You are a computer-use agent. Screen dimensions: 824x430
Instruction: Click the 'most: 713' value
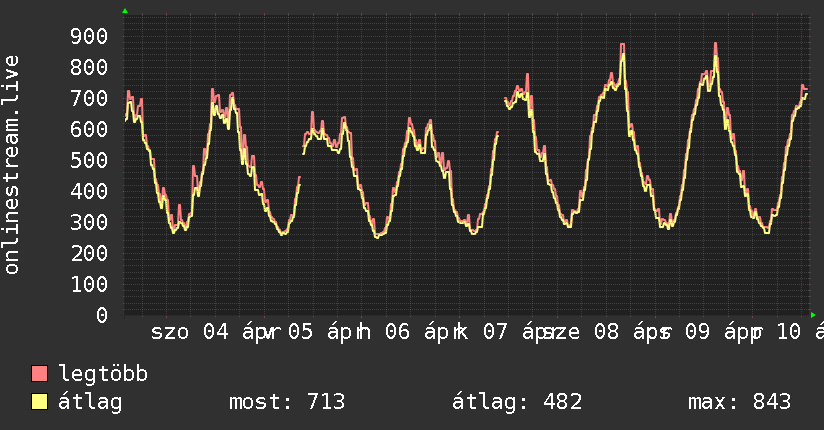[287, 402]
